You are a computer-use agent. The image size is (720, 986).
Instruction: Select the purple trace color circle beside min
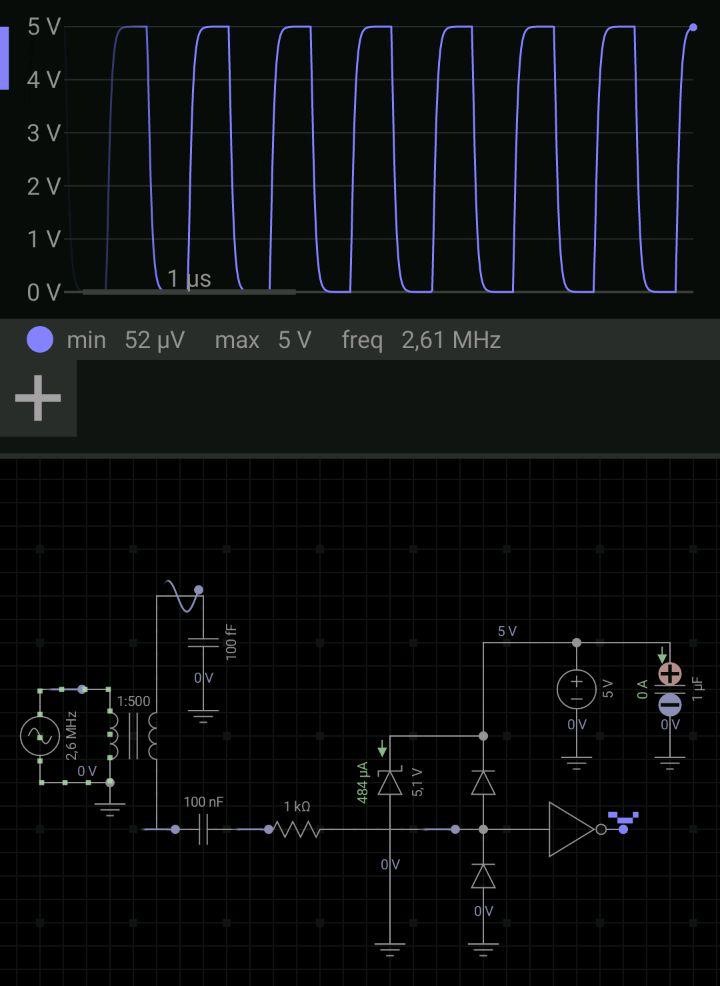click(40, 340)
